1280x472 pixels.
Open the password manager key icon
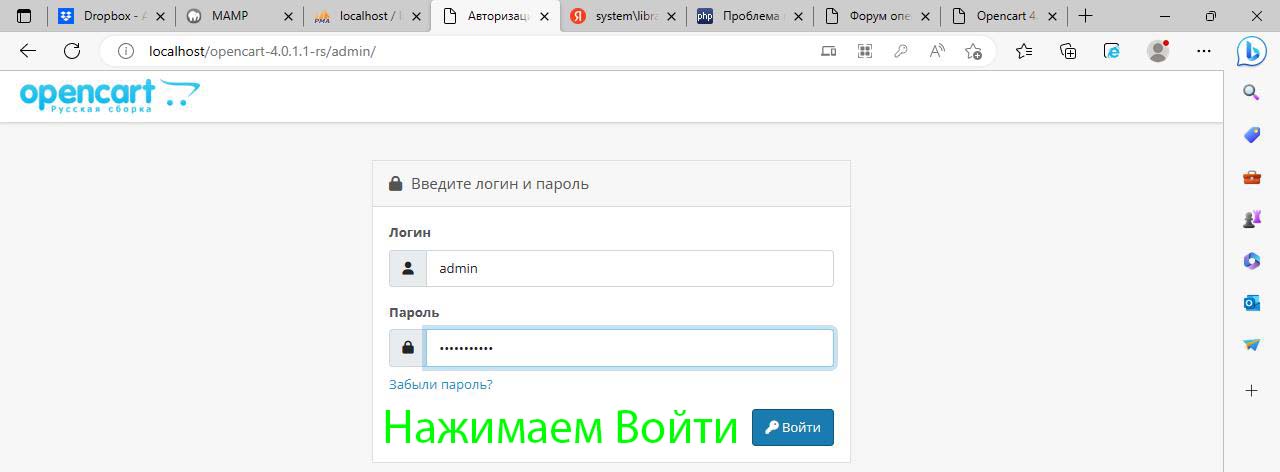point(900,51)
